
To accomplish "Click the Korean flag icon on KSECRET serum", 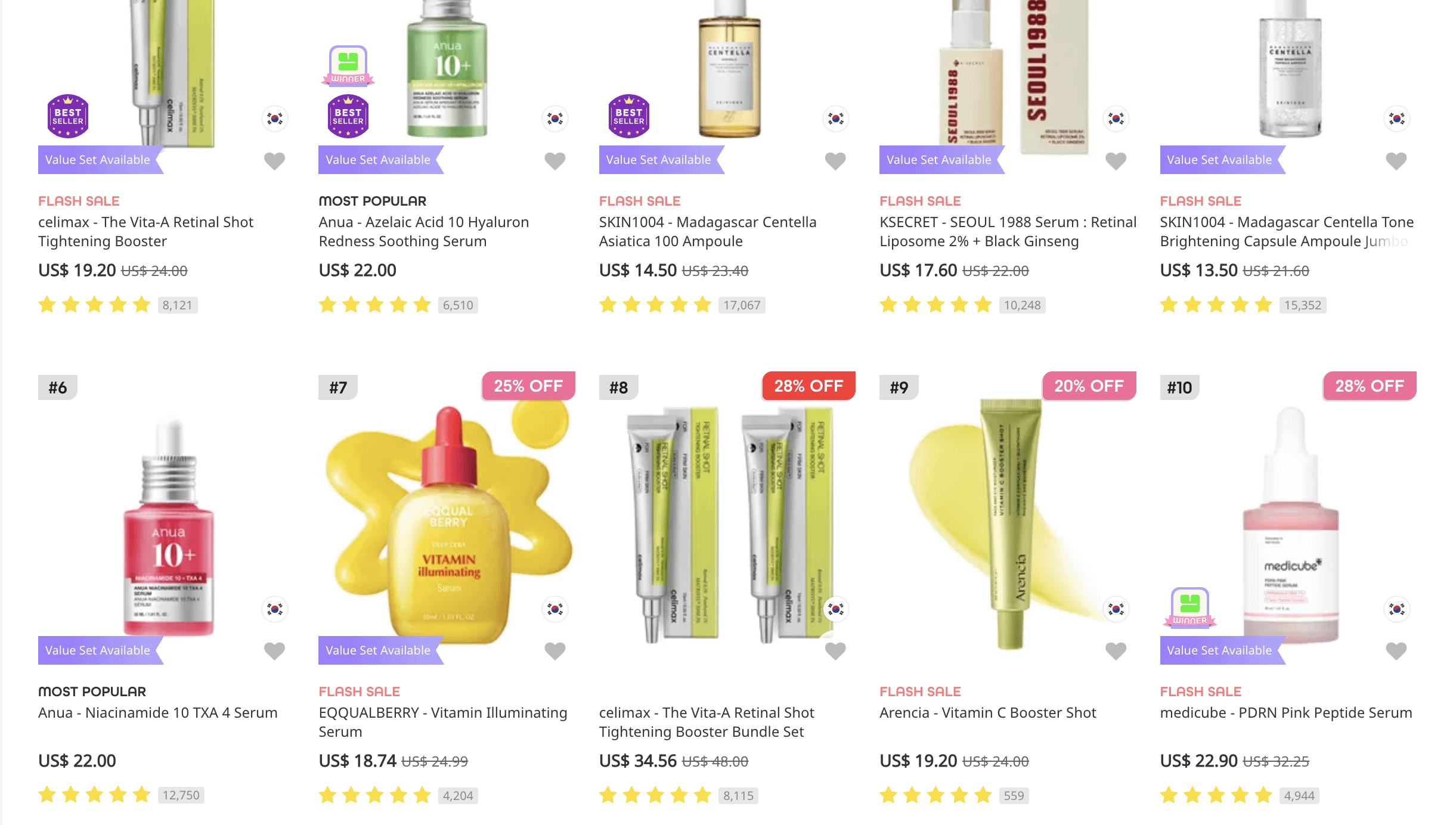I will pyautogui.click(x=1116, y=119).
